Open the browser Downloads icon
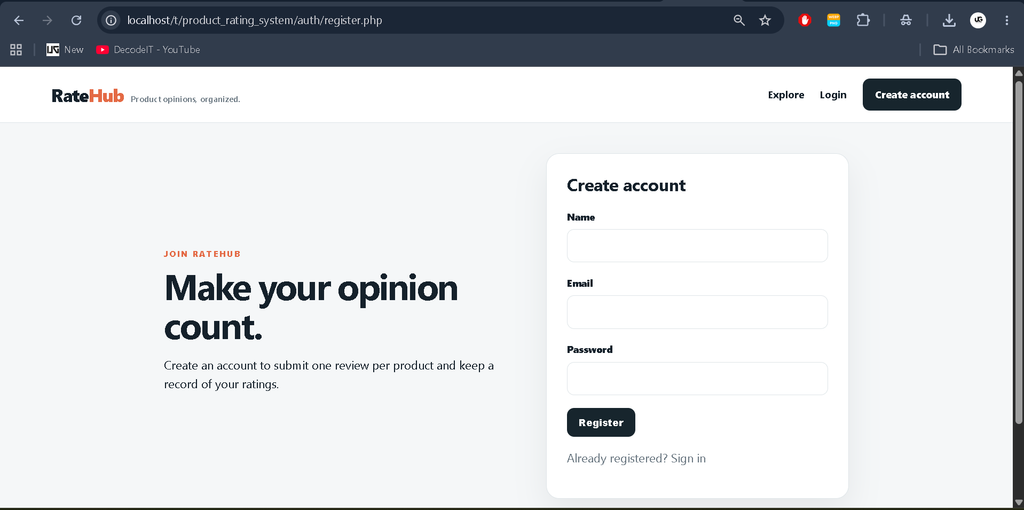Screen dimensions: 1024x510 coord(949,20)
